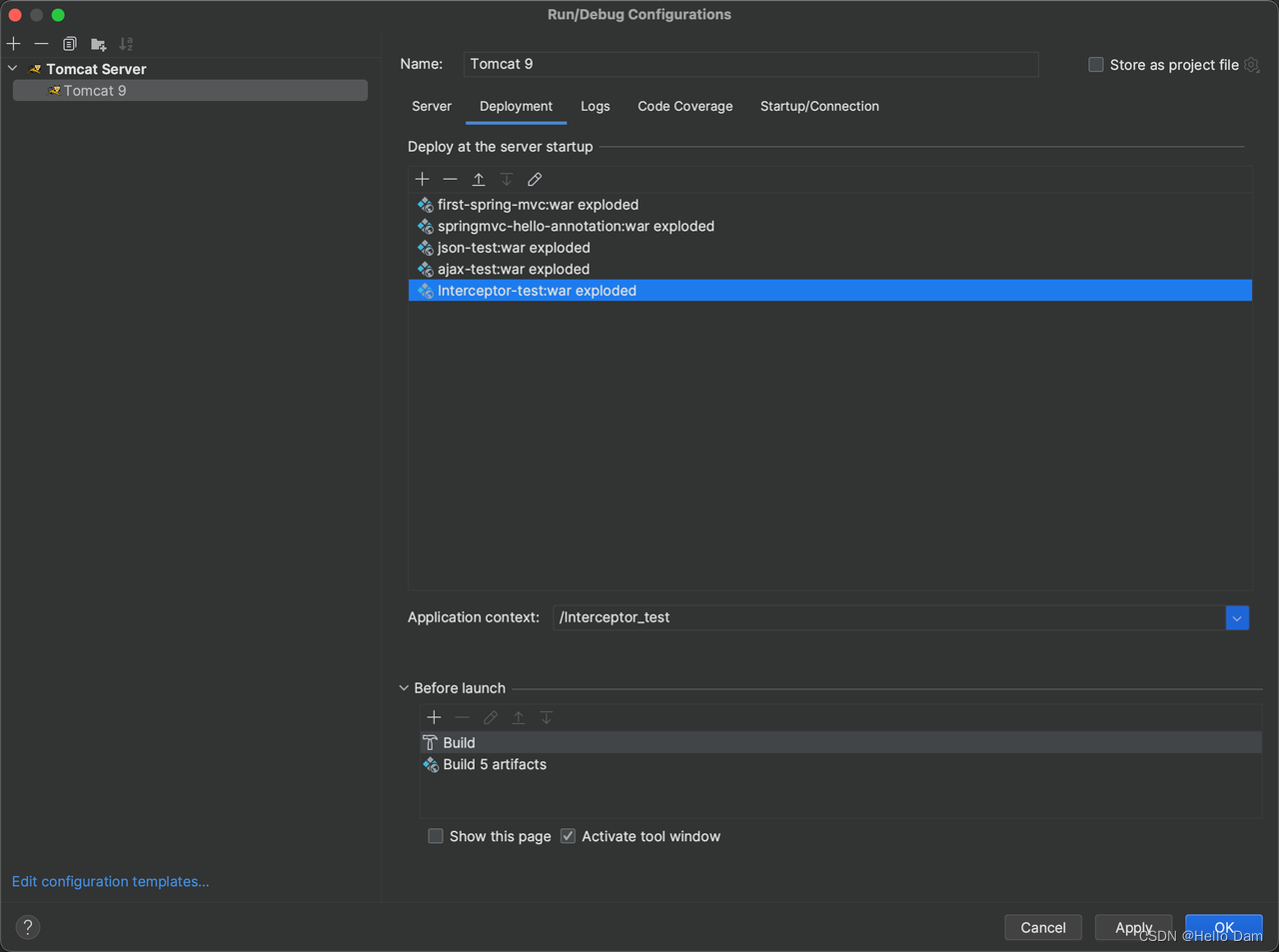Edit the selected Before launch task

tap(491, 717)
